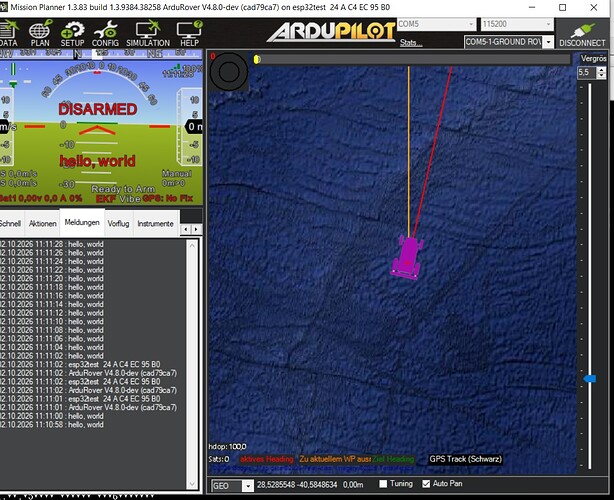
Task: Switch to the Aktionen tab
Action: click(x=43, y=224)
